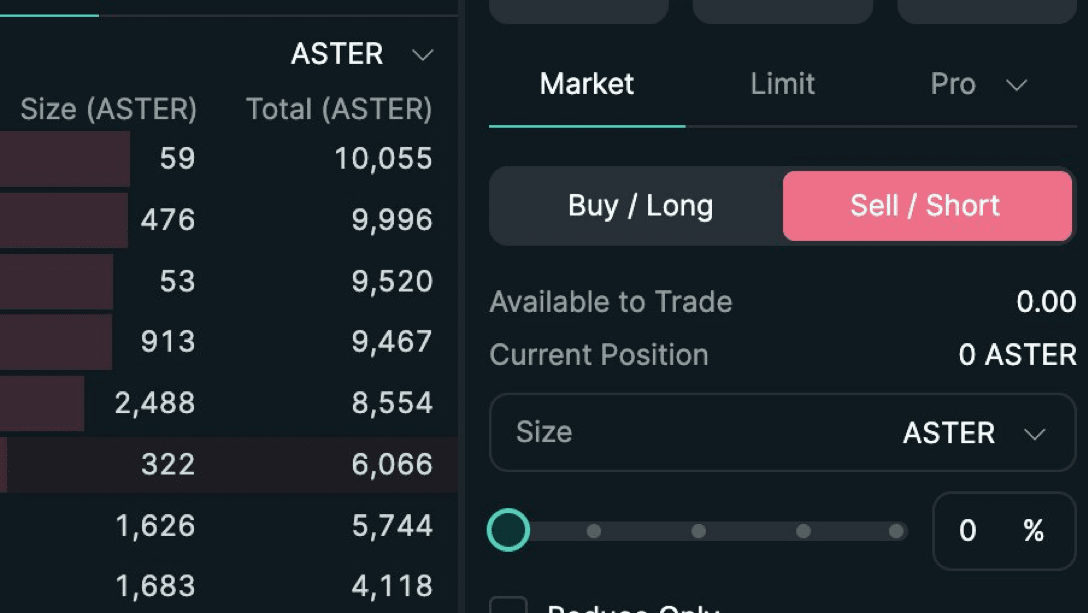This screenshot has height=613, width=1088.
Task: Switch to the Market tab
Action: 587,85
